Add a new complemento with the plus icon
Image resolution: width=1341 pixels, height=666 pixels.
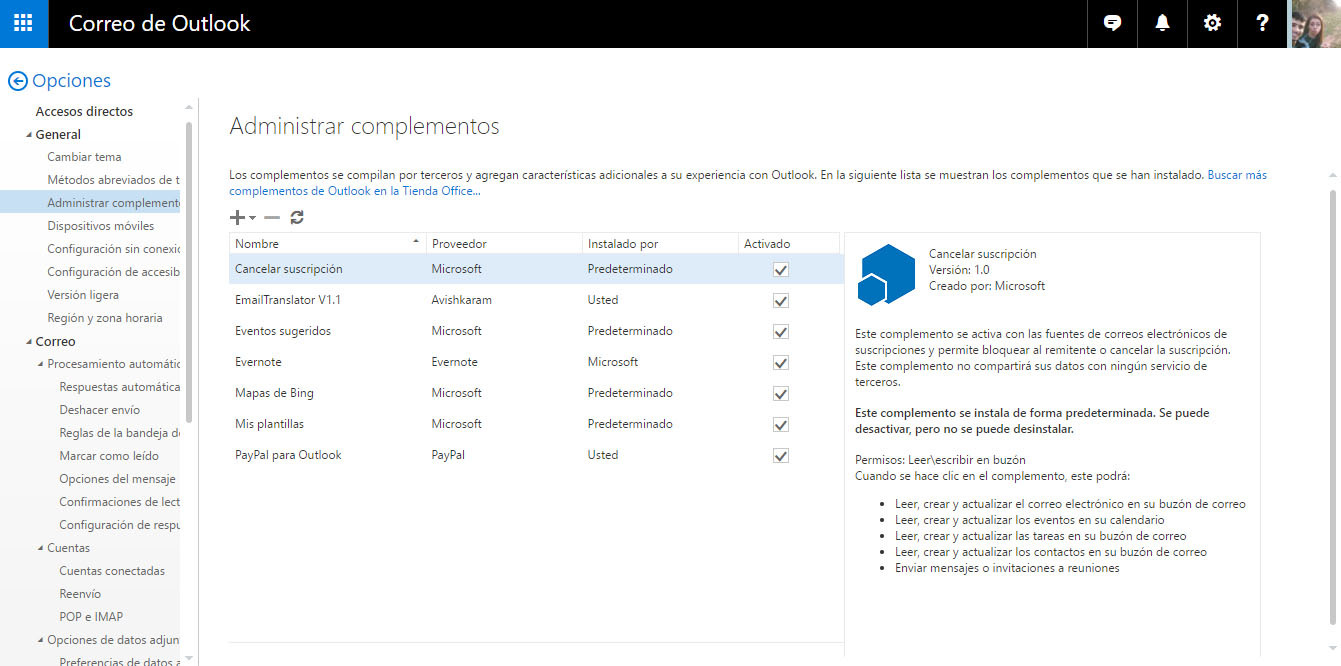click(x=237, y=217)
